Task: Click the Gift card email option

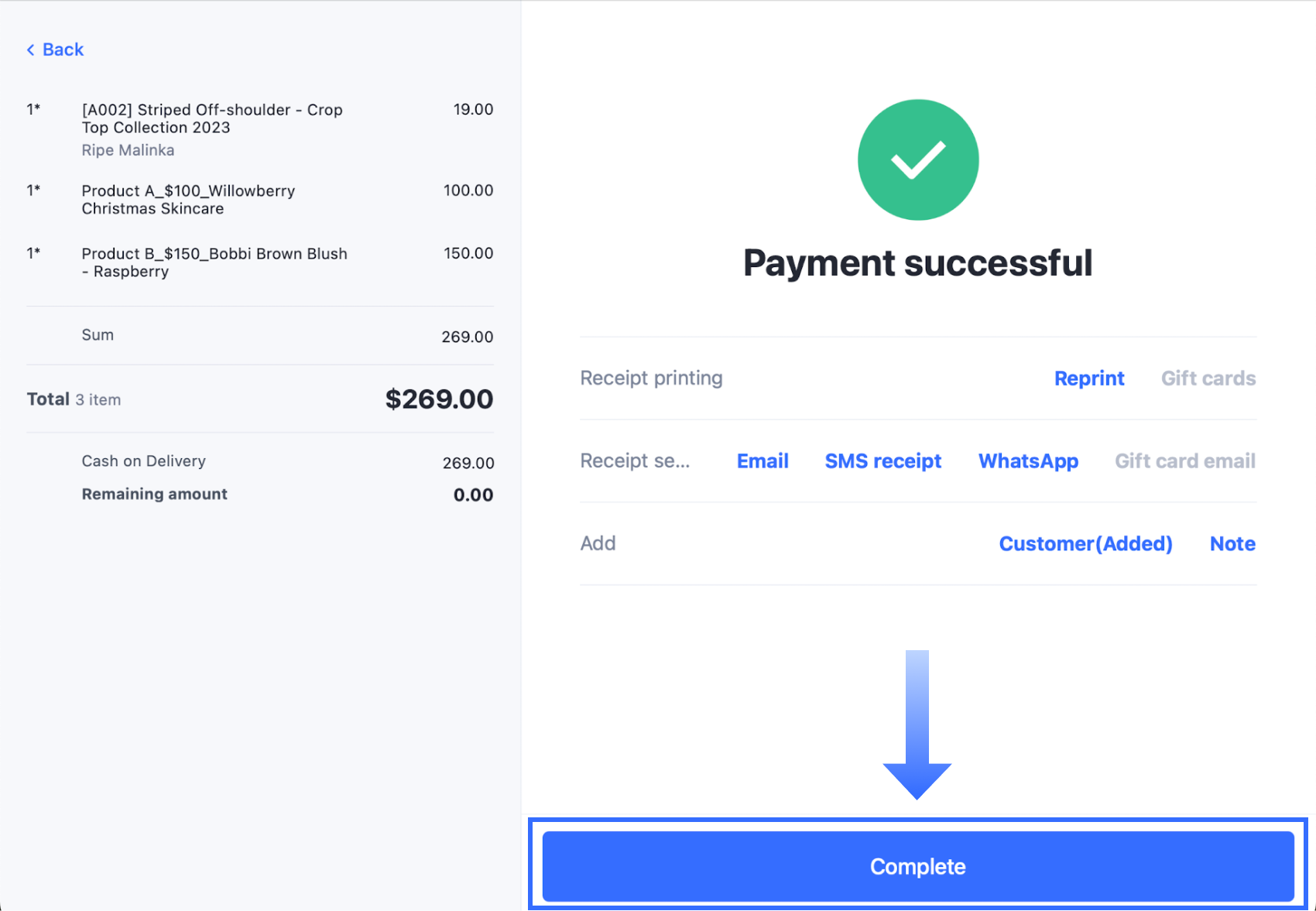Action: [x=1184, y=461]
